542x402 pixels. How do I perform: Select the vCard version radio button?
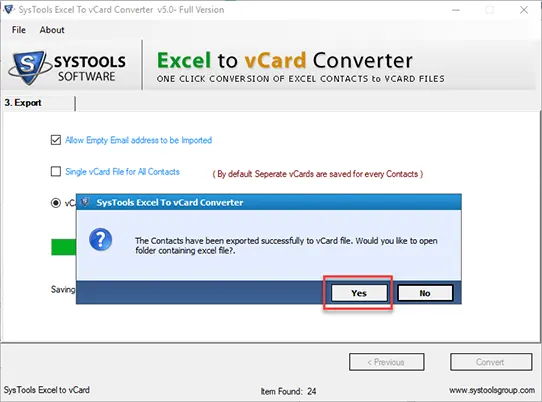point(56,203)
